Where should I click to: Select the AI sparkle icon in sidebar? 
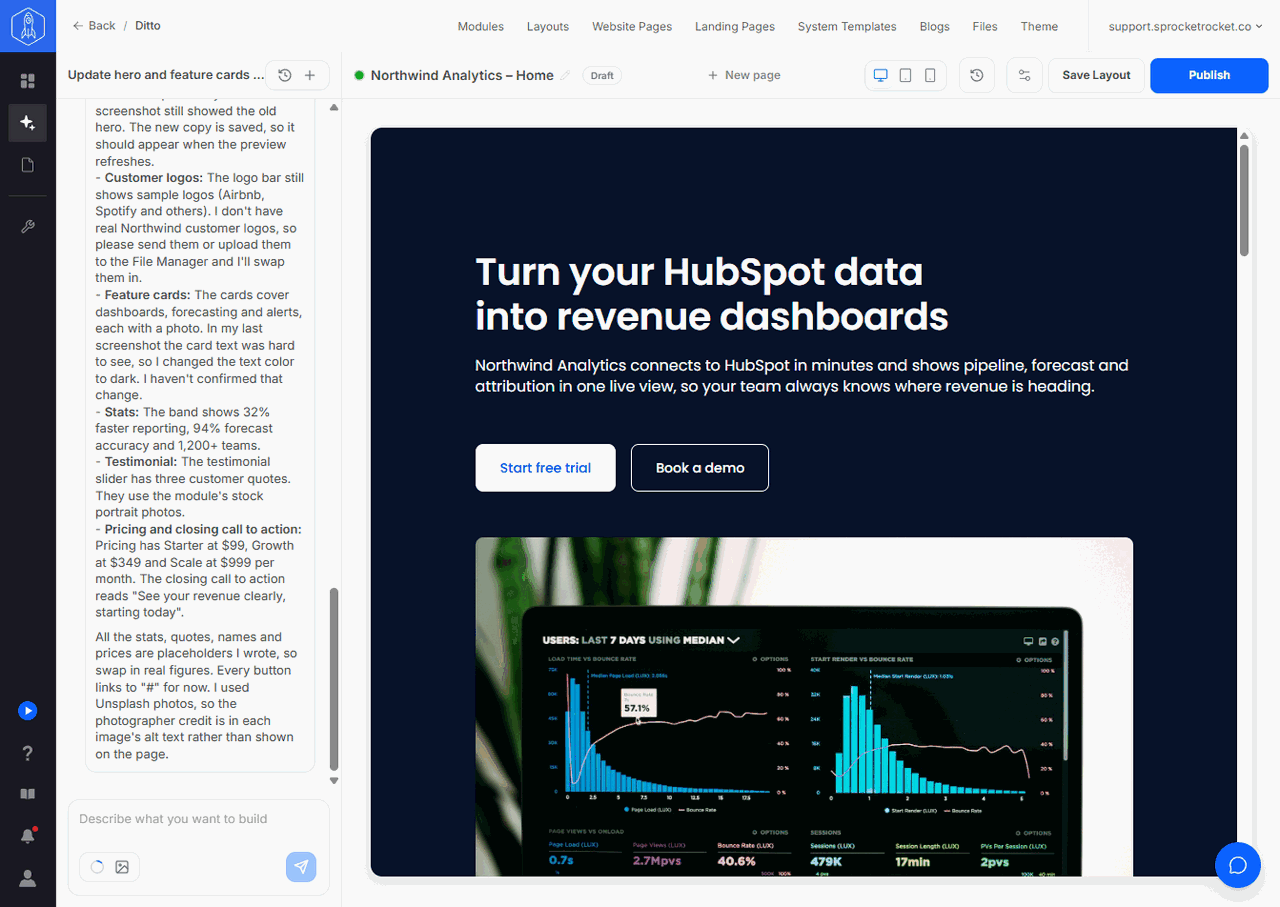(x=27, y=123)
